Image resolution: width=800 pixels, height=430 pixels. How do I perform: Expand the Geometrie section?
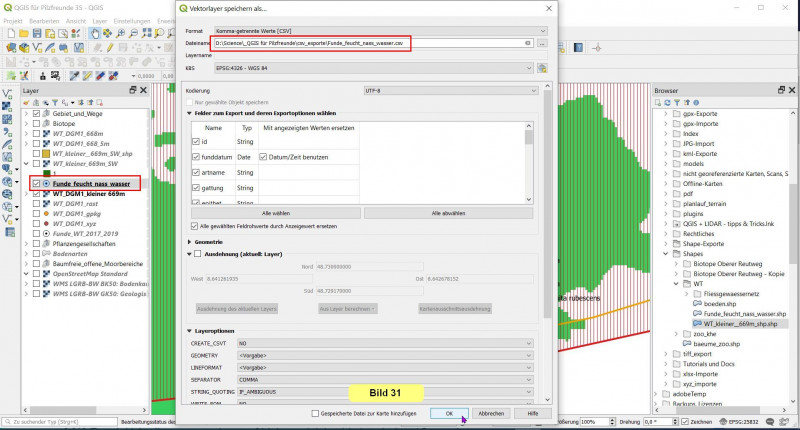pyautogui.click(x=191, y=242)
